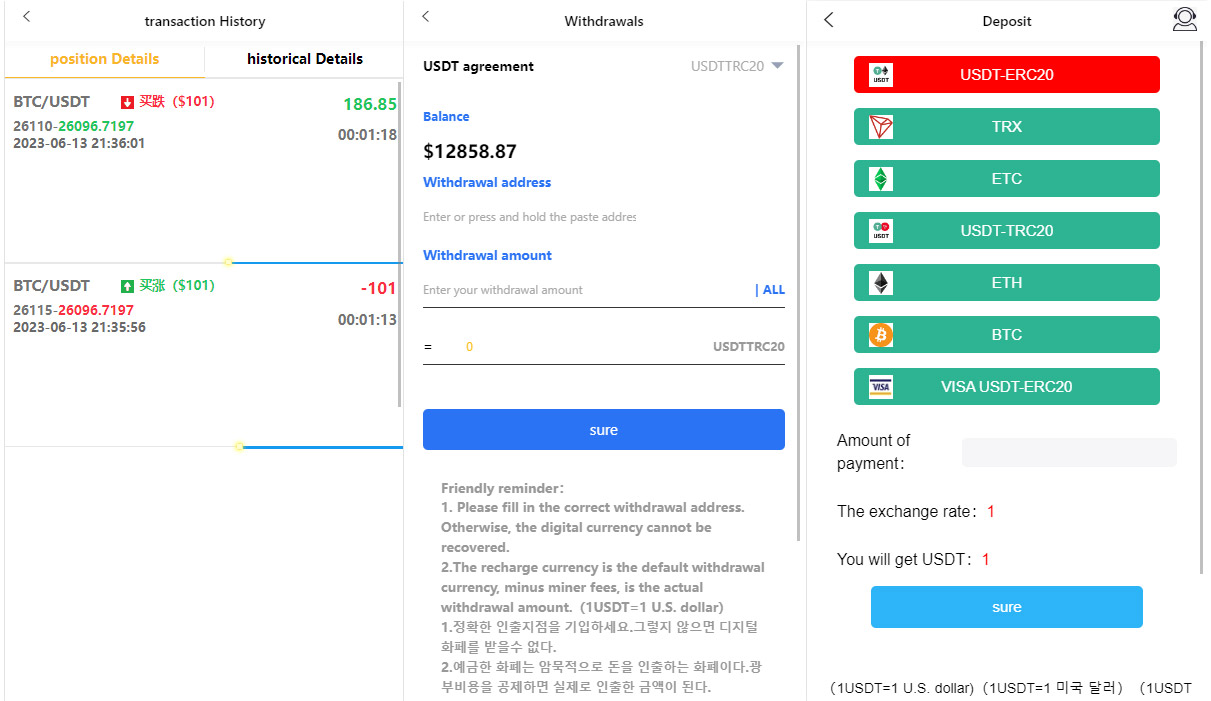Choose USDT-TRC20 deposit method
The image size is (1211, 701).
(x=1006, y=231)
